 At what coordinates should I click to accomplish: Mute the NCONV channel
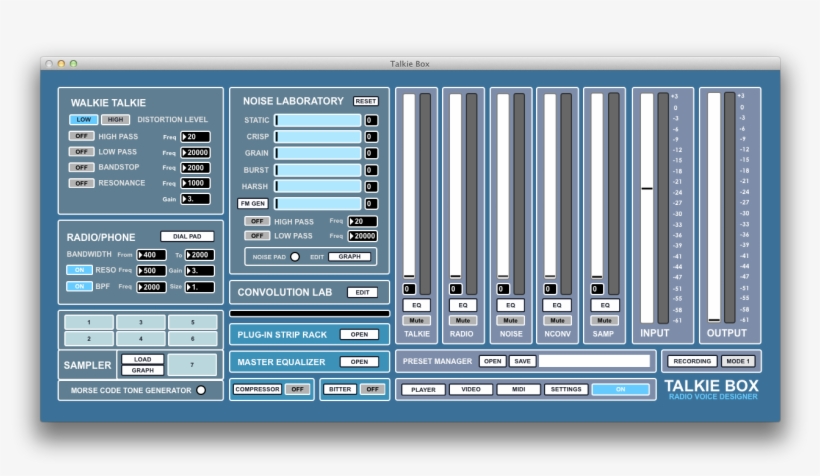click(557, 320)
